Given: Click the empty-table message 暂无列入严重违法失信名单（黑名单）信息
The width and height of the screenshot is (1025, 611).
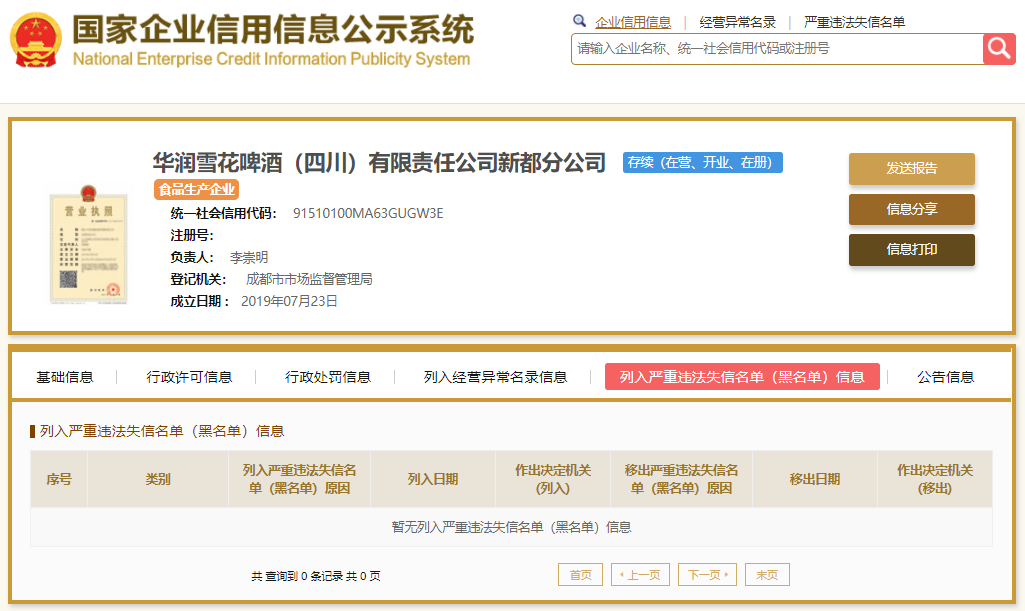Looking at the screenshot, I should point(511,527).
